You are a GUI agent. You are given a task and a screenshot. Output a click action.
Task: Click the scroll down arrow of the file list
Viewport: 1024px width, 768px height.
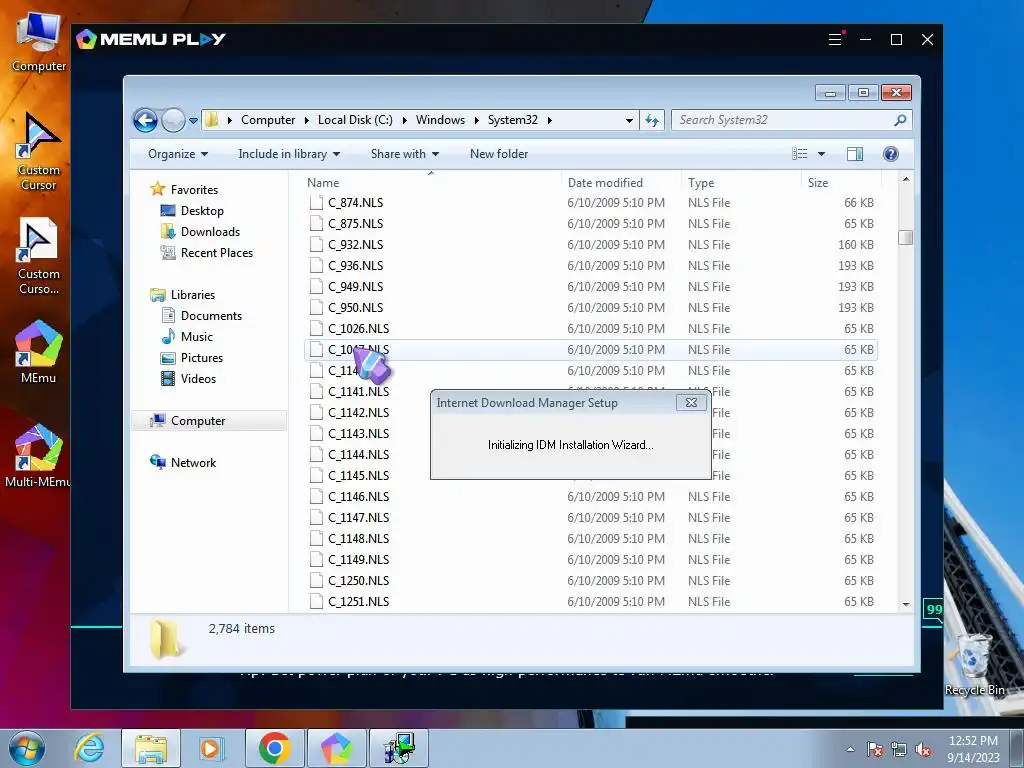pyautogui.click(x=906, y=604)
